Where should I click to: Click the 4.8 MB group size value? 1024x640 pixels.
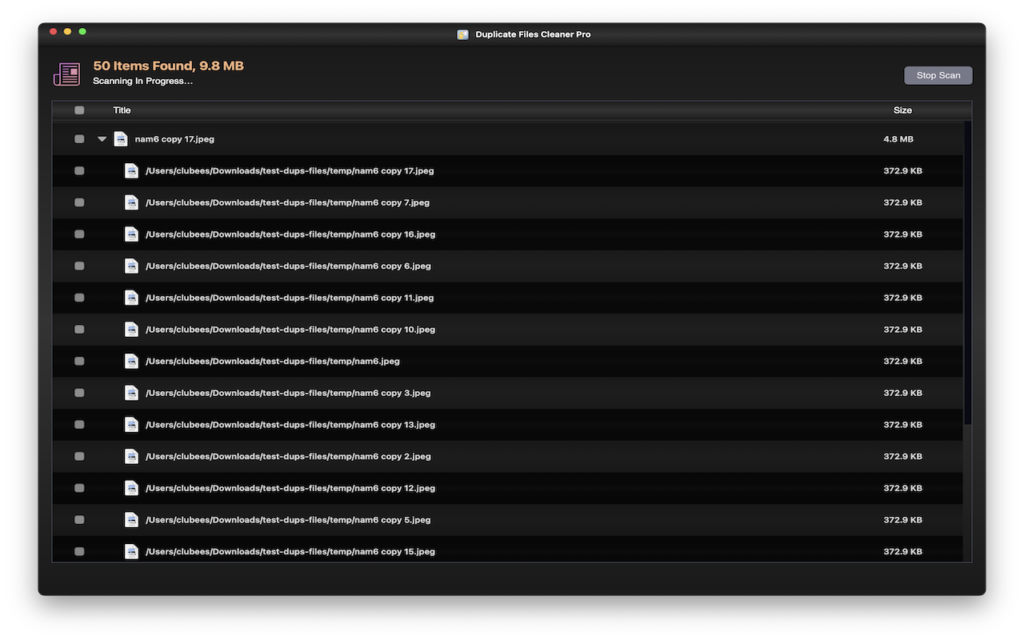point(899,139)
